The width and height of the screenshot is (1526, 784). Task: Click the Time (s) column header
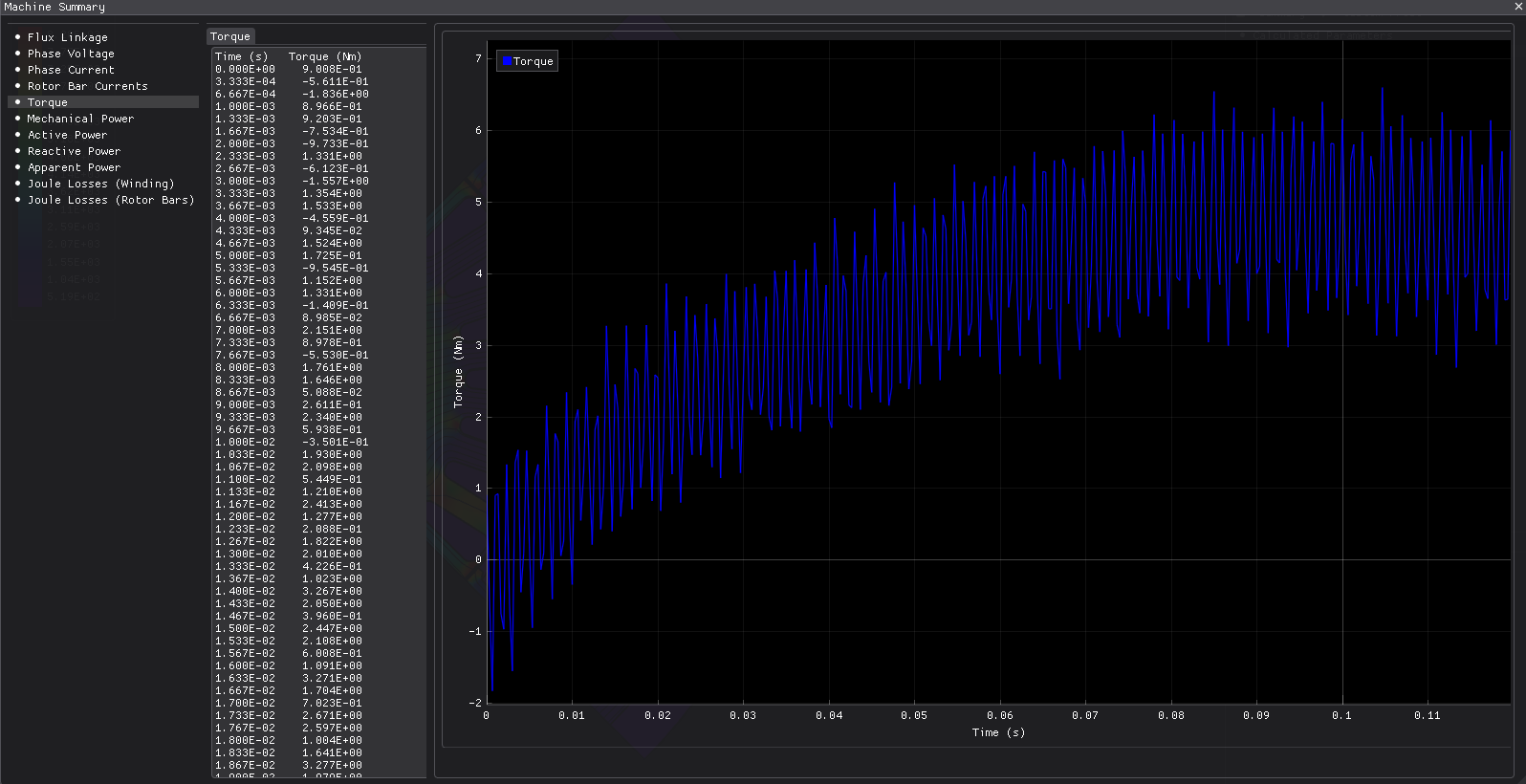pos(242,56)
